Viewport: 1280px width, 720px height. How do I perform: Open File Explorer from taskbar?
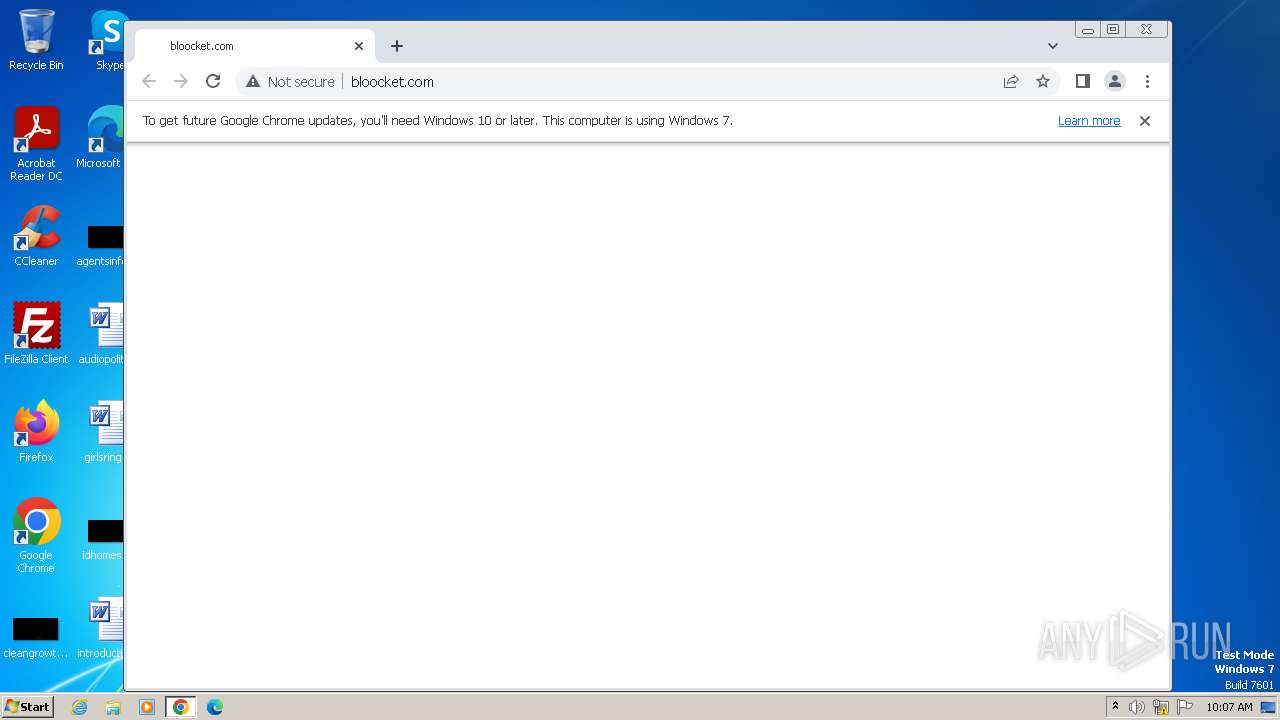113,707
